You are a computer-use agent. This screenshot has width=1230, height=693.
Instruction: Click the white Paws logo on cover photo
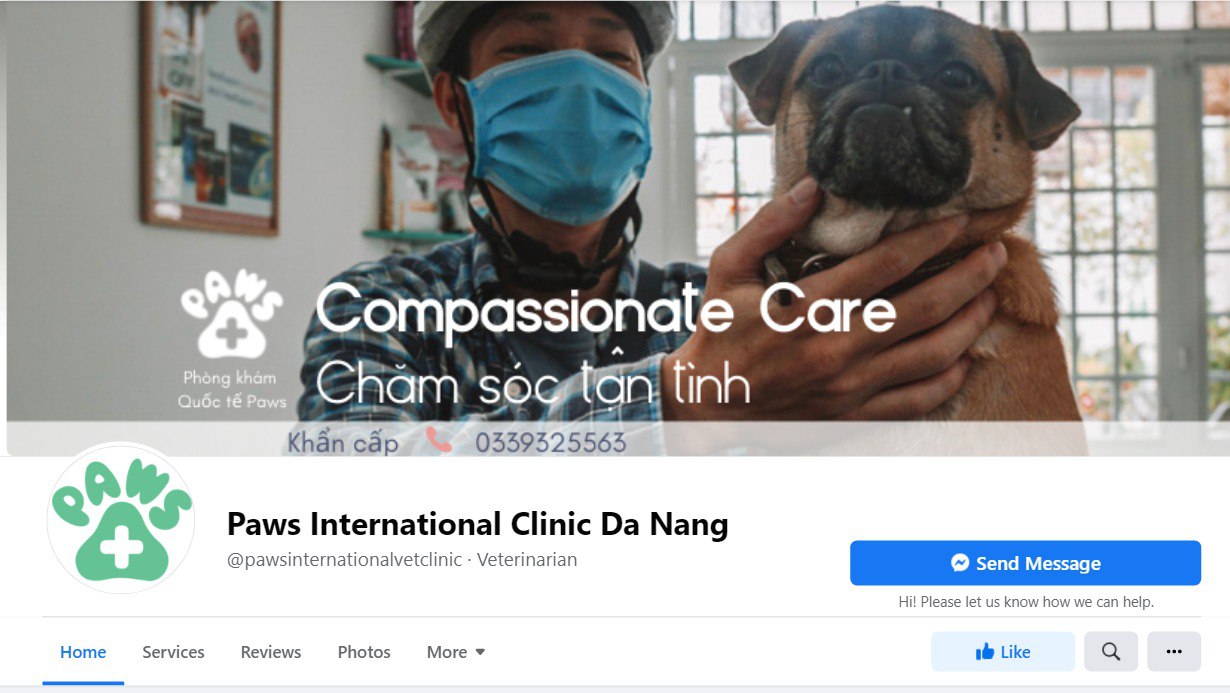tap(232, 313)
